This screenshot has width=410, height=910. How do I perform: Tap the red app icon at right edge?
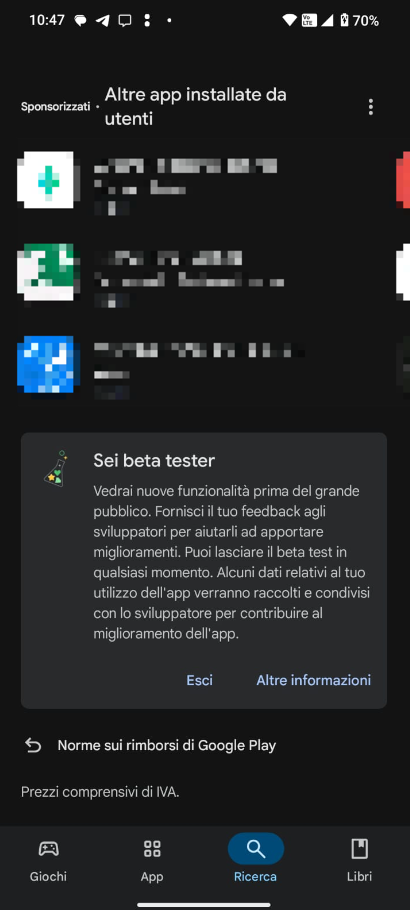point(403,180)
